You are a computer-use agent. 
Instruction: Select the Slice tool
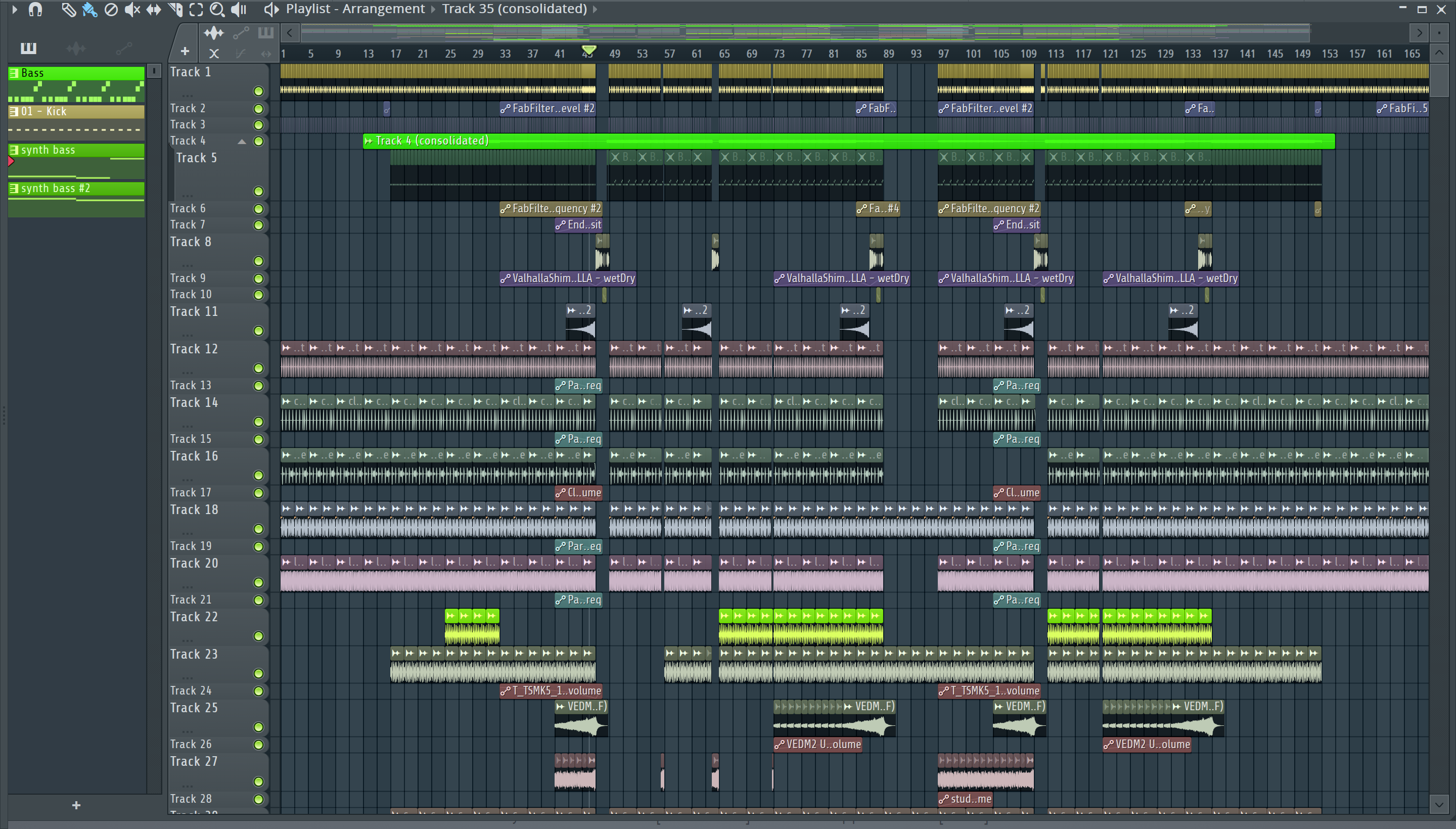[175, 9]
